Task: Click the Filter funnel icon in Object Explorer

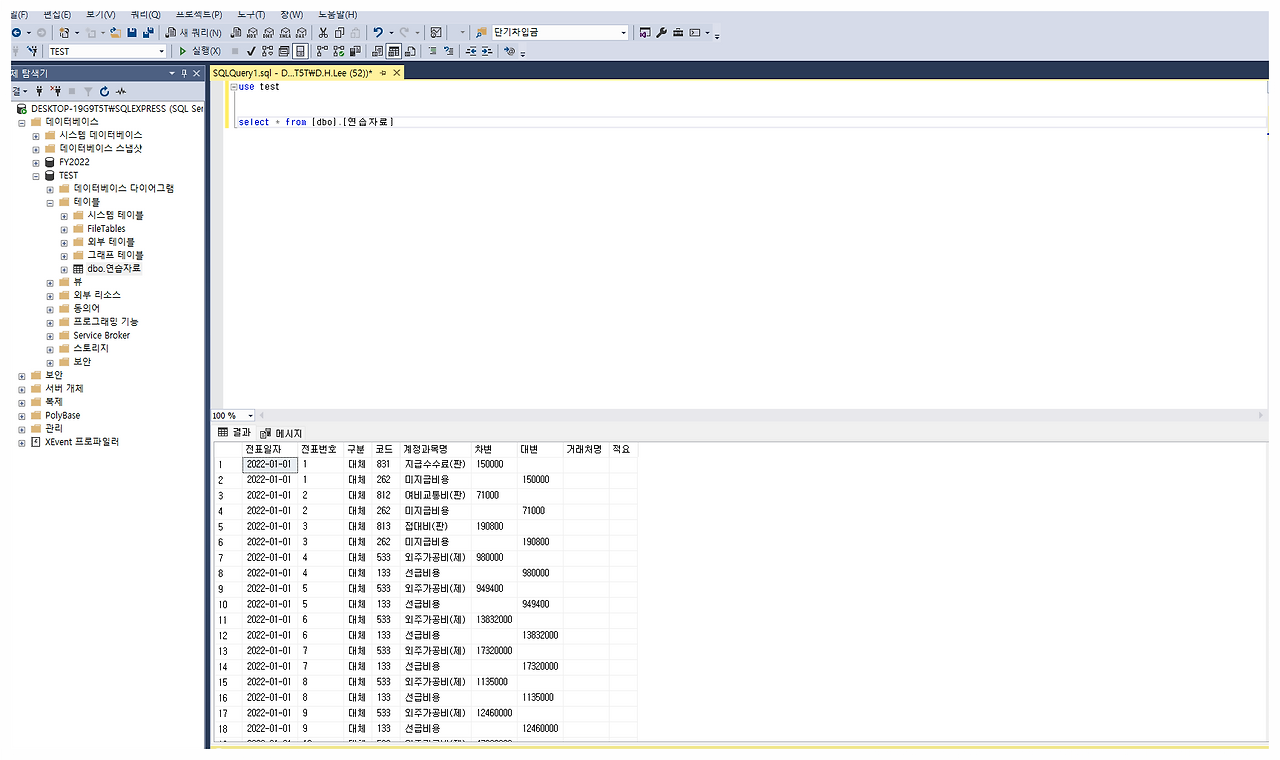Action: [88, 91]
